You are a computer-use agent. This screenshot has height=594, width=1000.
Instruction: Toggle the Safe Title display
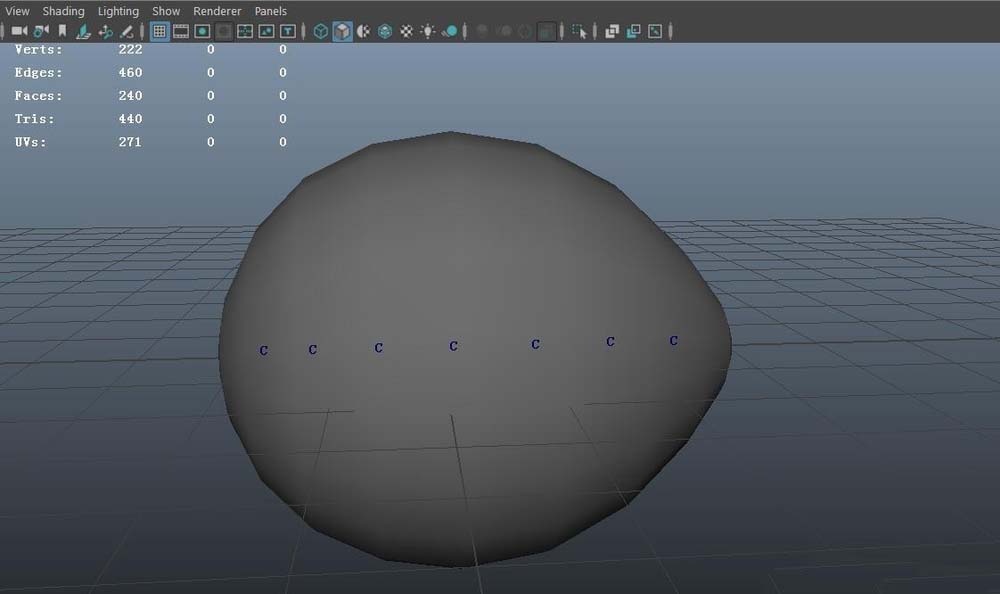click(288, 31)
